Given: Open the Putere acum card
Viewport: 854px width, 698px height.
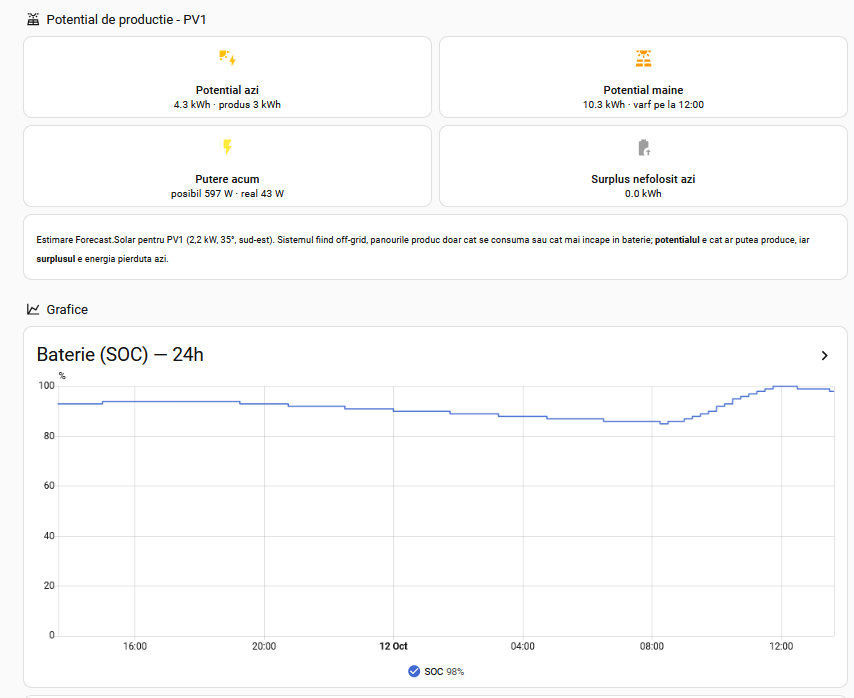Looking at the screenshot, I should click(x=227, y=166).
